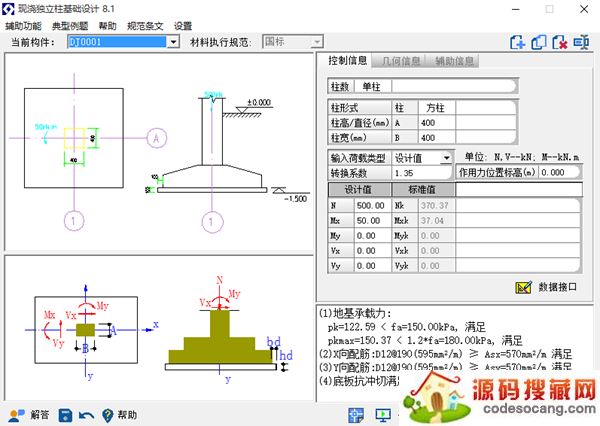Viewport: 600px width, 426px height.
Task: Click the hd label in footing diagram
Action: click(286, 355)
